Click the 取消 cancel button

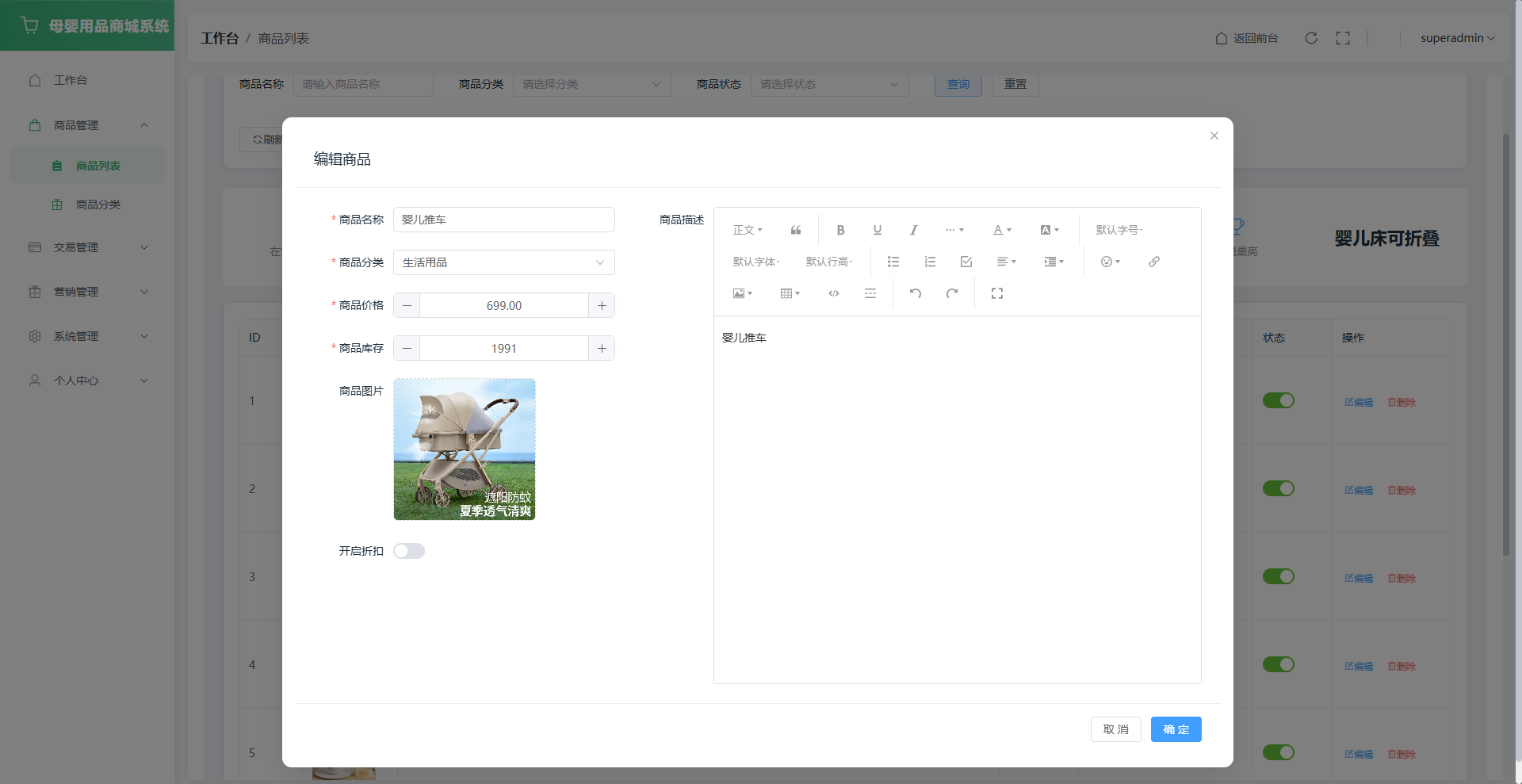[1115, 729]
